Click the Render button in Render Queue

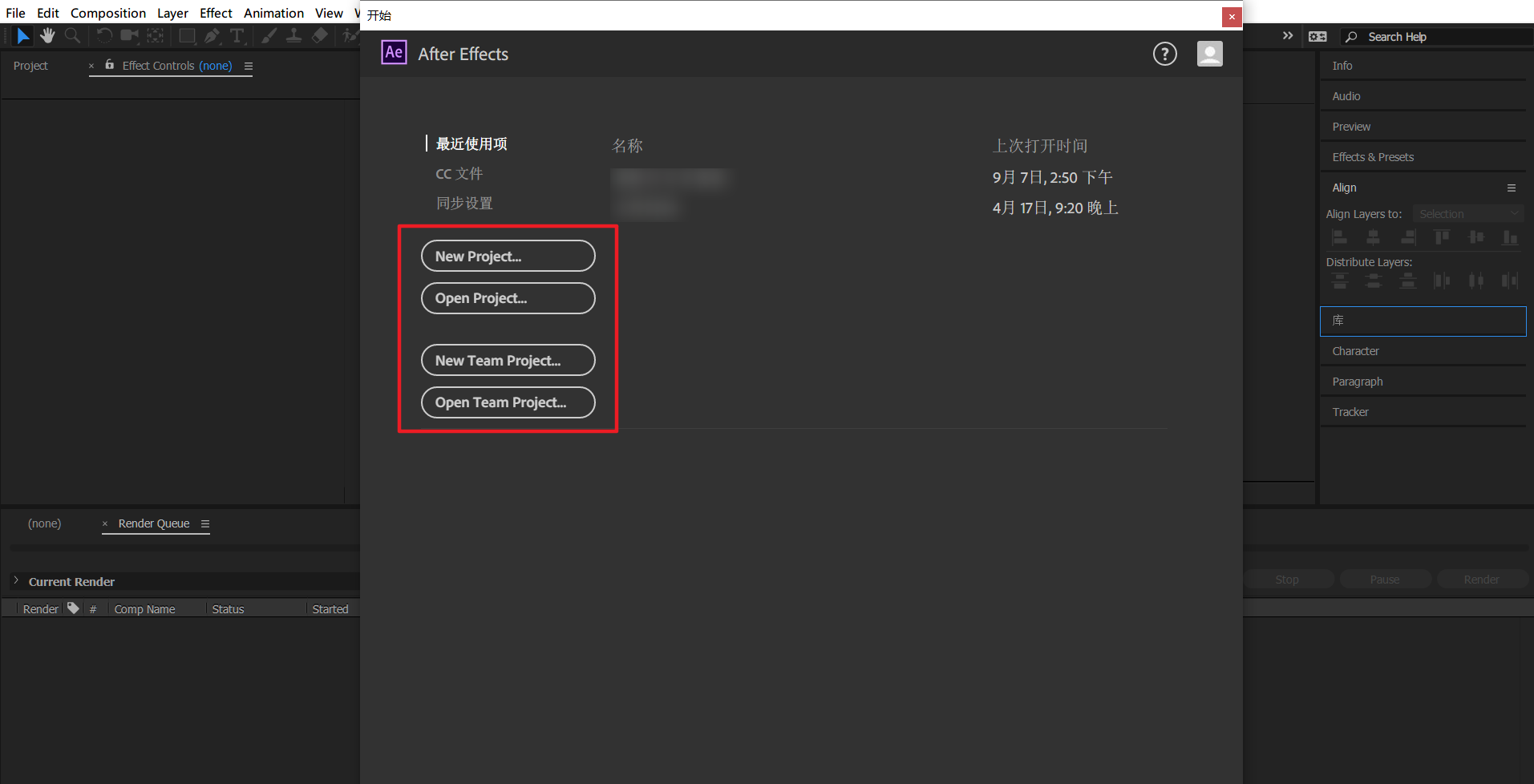(x=1482, y=580)
